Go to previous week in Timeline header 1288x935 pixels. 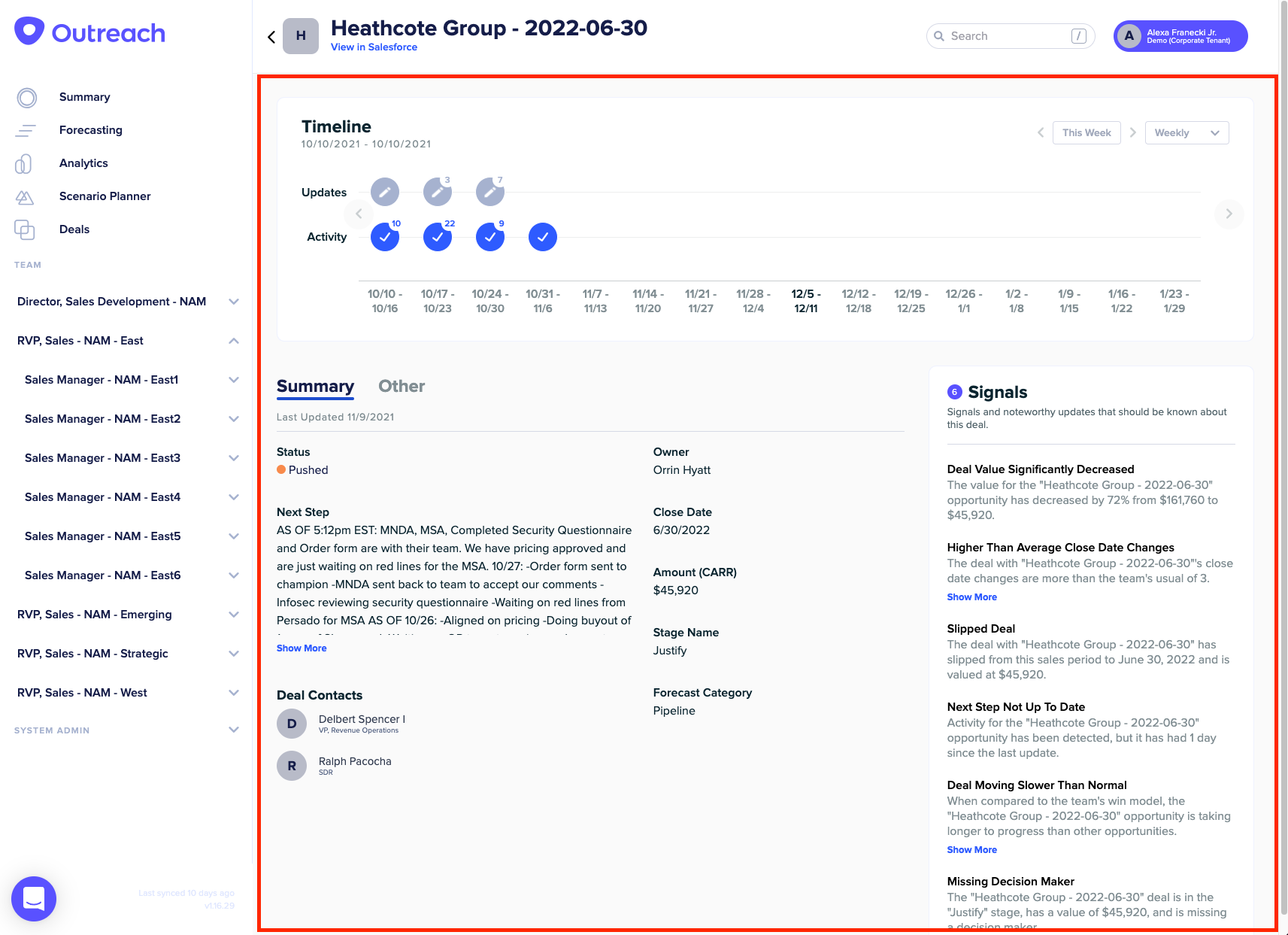[x=1041, y=132]
